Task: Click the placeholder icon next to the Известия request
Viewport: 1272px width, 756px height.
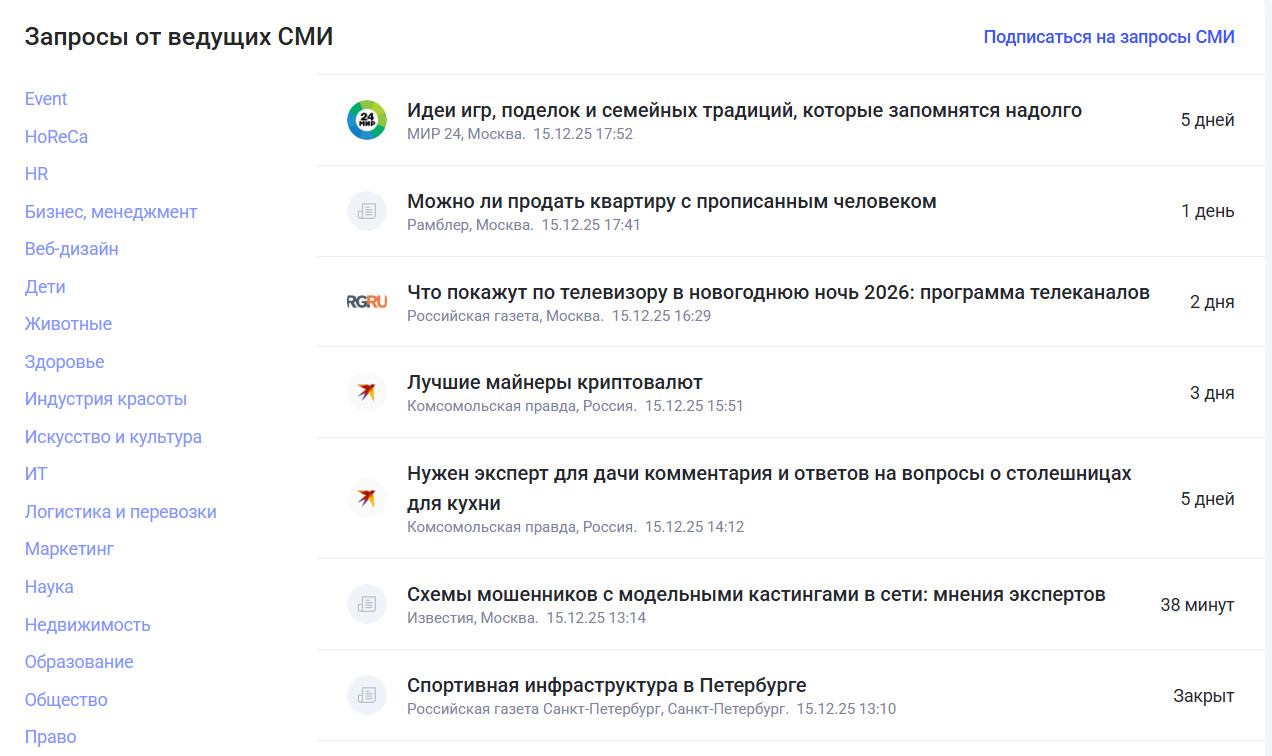Action: (367, 604)
